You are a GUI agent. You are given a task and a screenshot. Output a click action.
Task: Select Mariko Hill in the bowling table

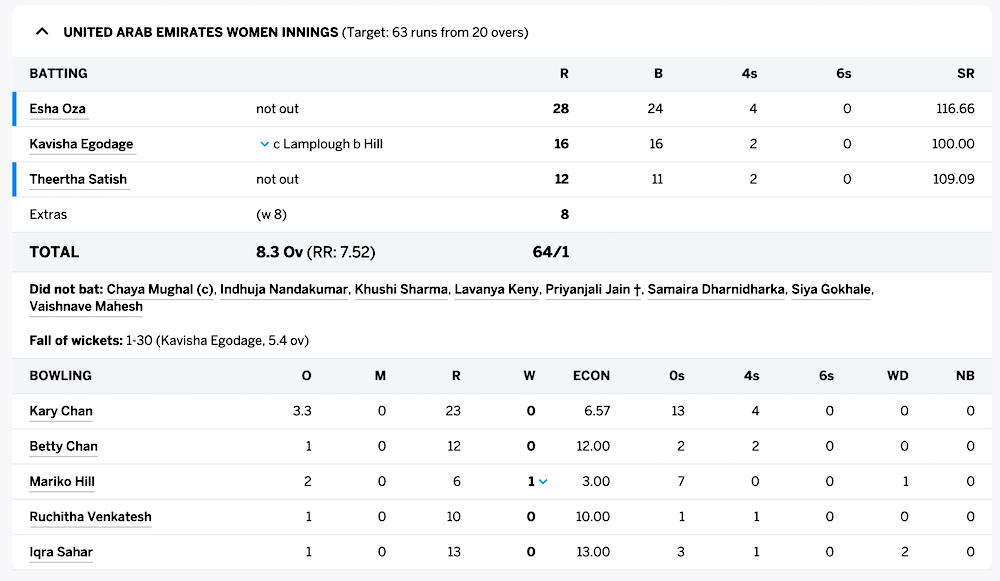pos(61,481)
